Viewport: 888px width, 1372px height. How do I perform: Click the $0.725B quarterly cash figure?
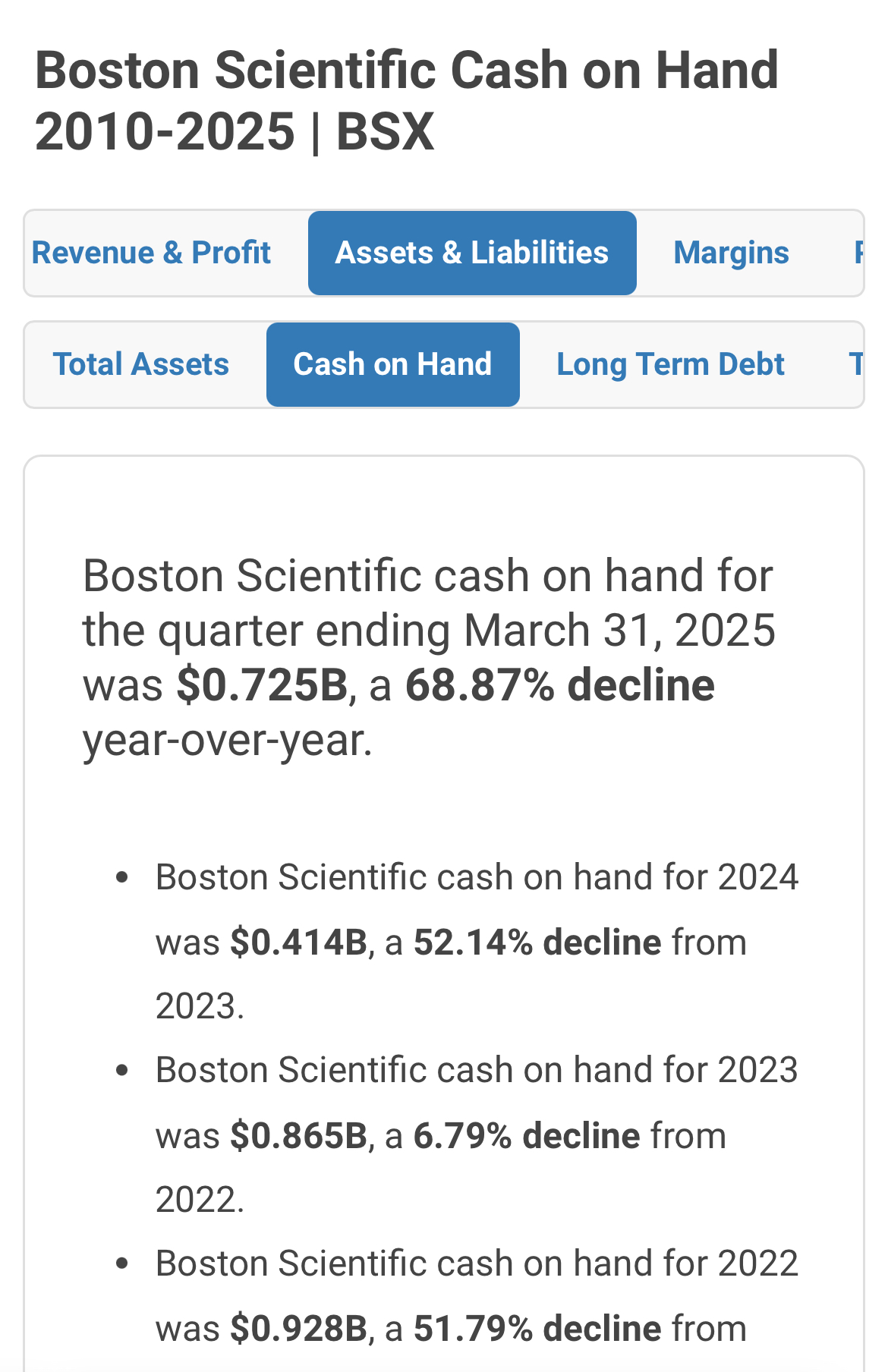262,685
